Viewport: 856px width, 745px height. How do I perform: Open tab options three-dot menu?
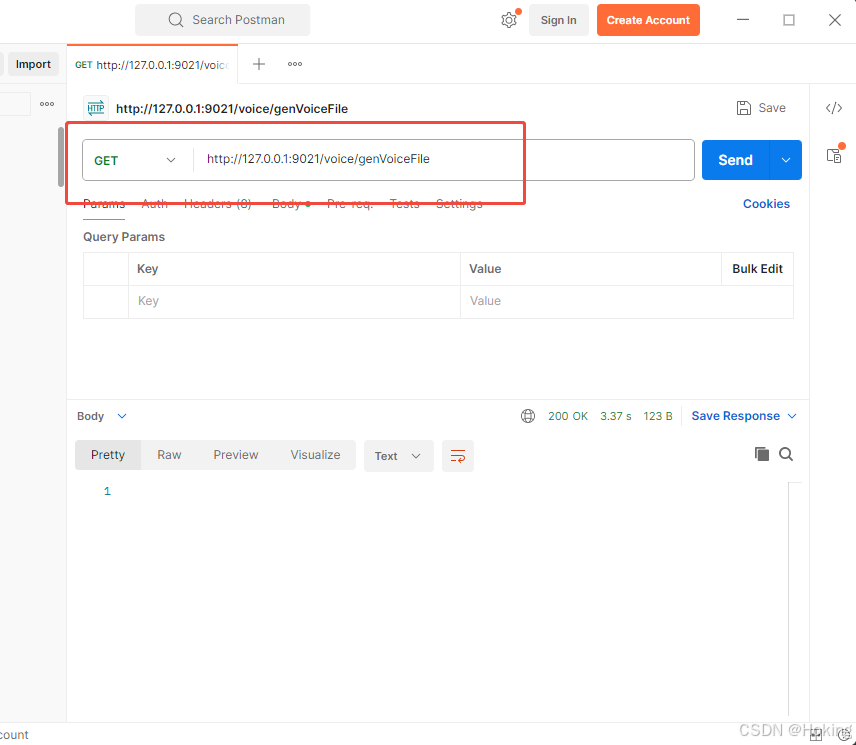click(295, 64)
